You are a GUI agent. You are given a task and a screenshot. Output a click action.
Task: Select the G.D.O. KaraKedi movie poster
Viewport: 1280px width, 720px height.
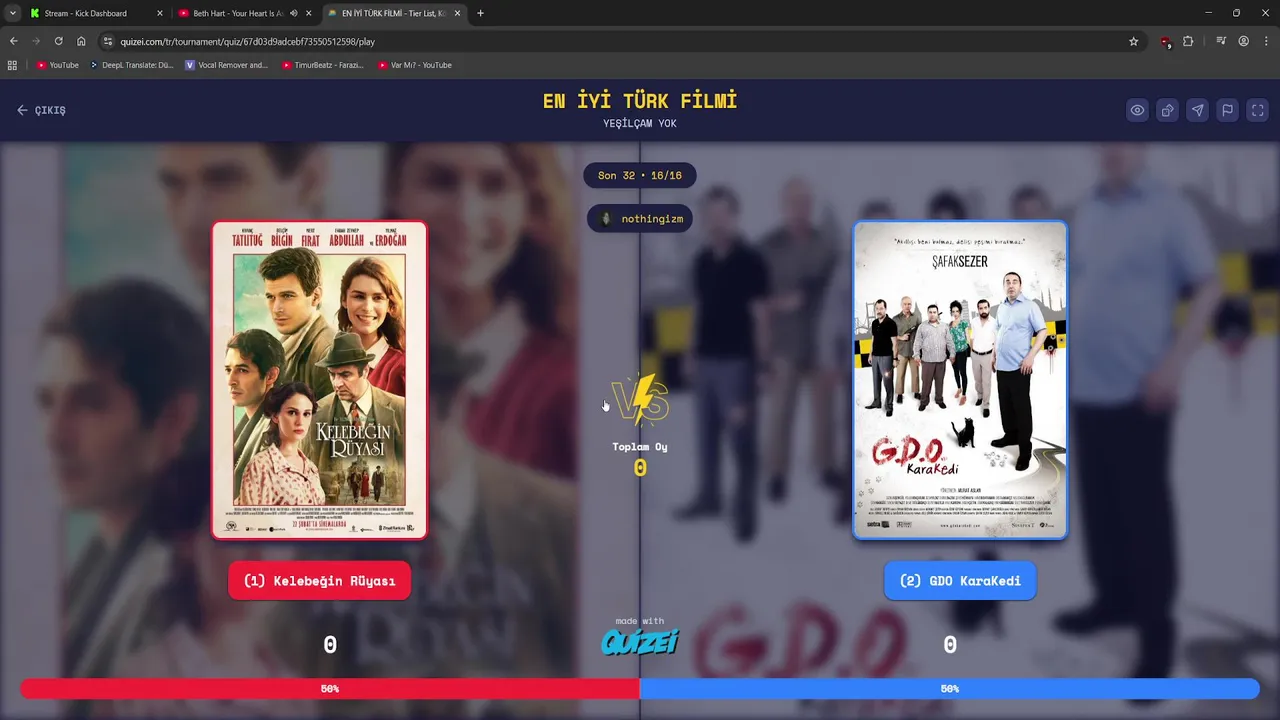960,380
